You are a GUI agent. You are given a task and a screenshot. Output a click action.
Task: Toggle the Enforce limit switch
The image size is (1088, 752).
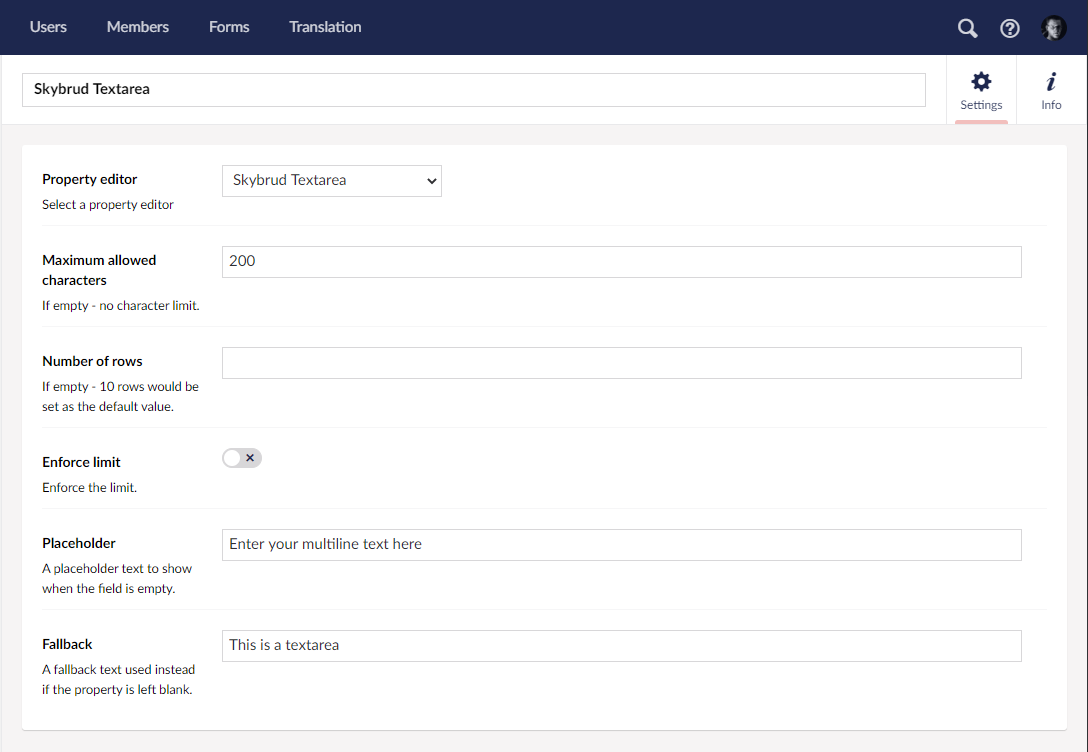tap(241, 458)
